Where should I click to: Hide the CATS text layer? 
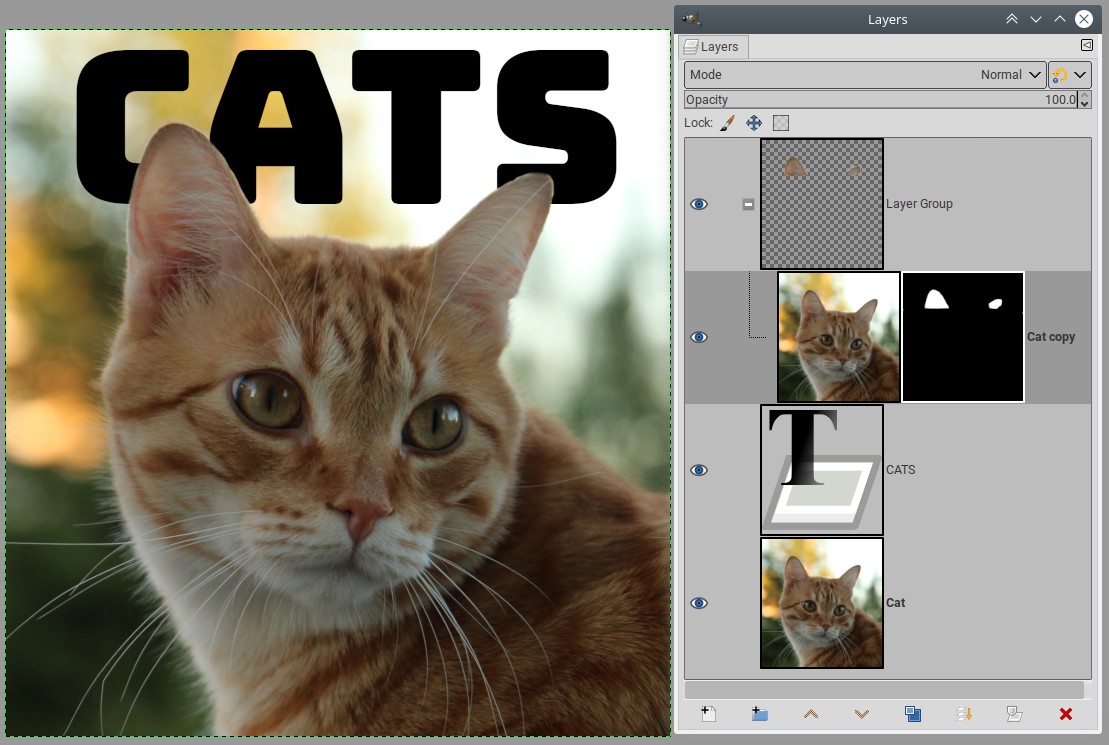699,470
